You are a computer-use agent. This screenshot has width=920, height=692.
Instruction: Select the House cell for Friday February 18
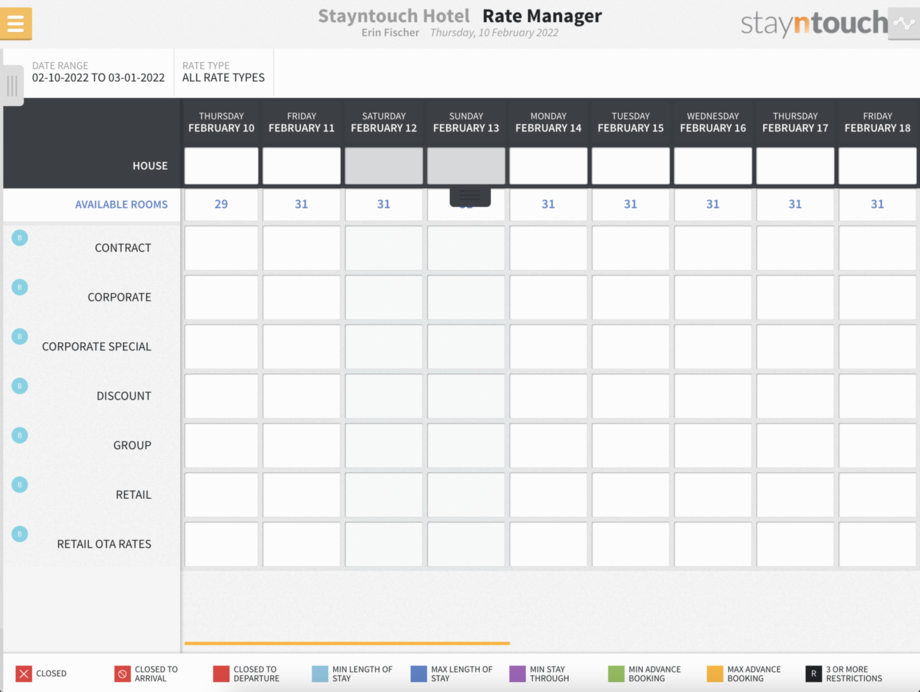click(877, 166)
